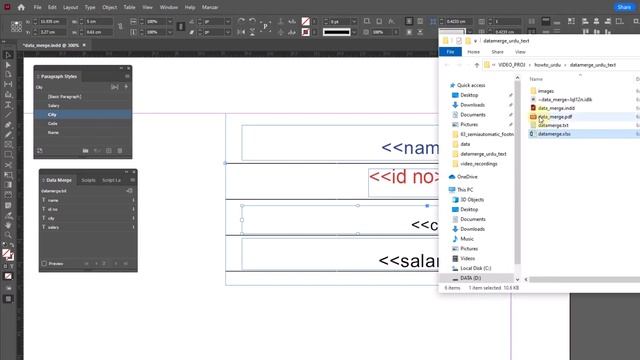Open the Window menu
Image resolution: width=640 pixels, height=360 pixels.
pyautogui.click(x=169, y=7)
